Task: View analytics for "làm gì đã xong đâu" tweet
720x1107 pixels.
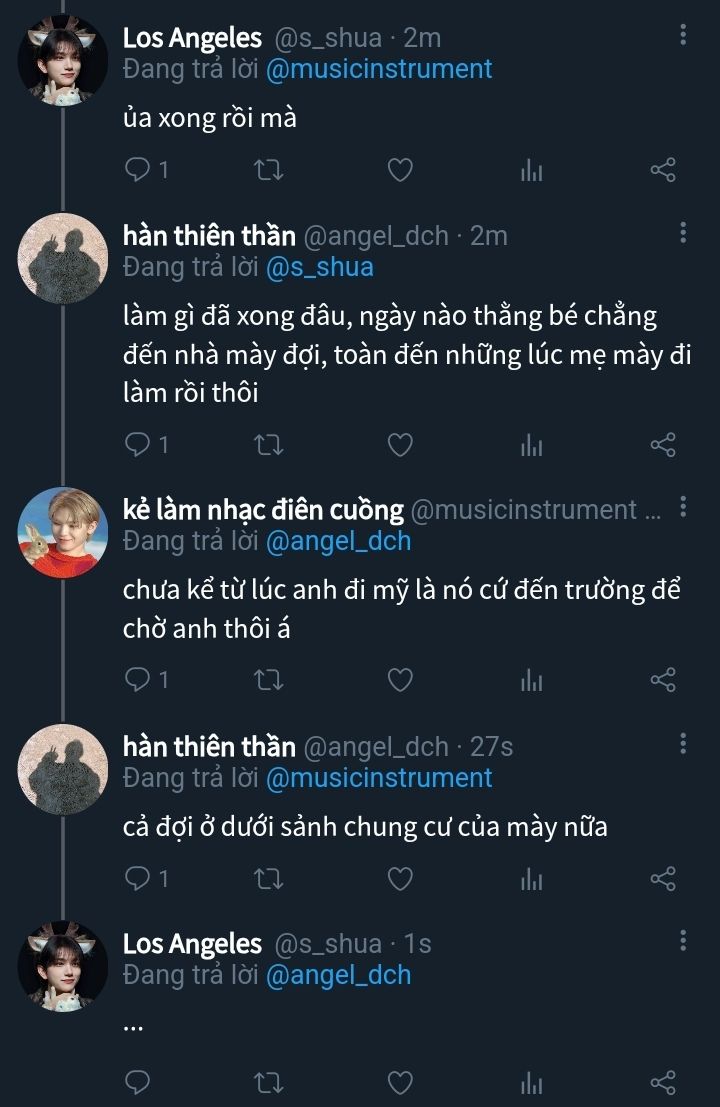Action: pos(531,445)
